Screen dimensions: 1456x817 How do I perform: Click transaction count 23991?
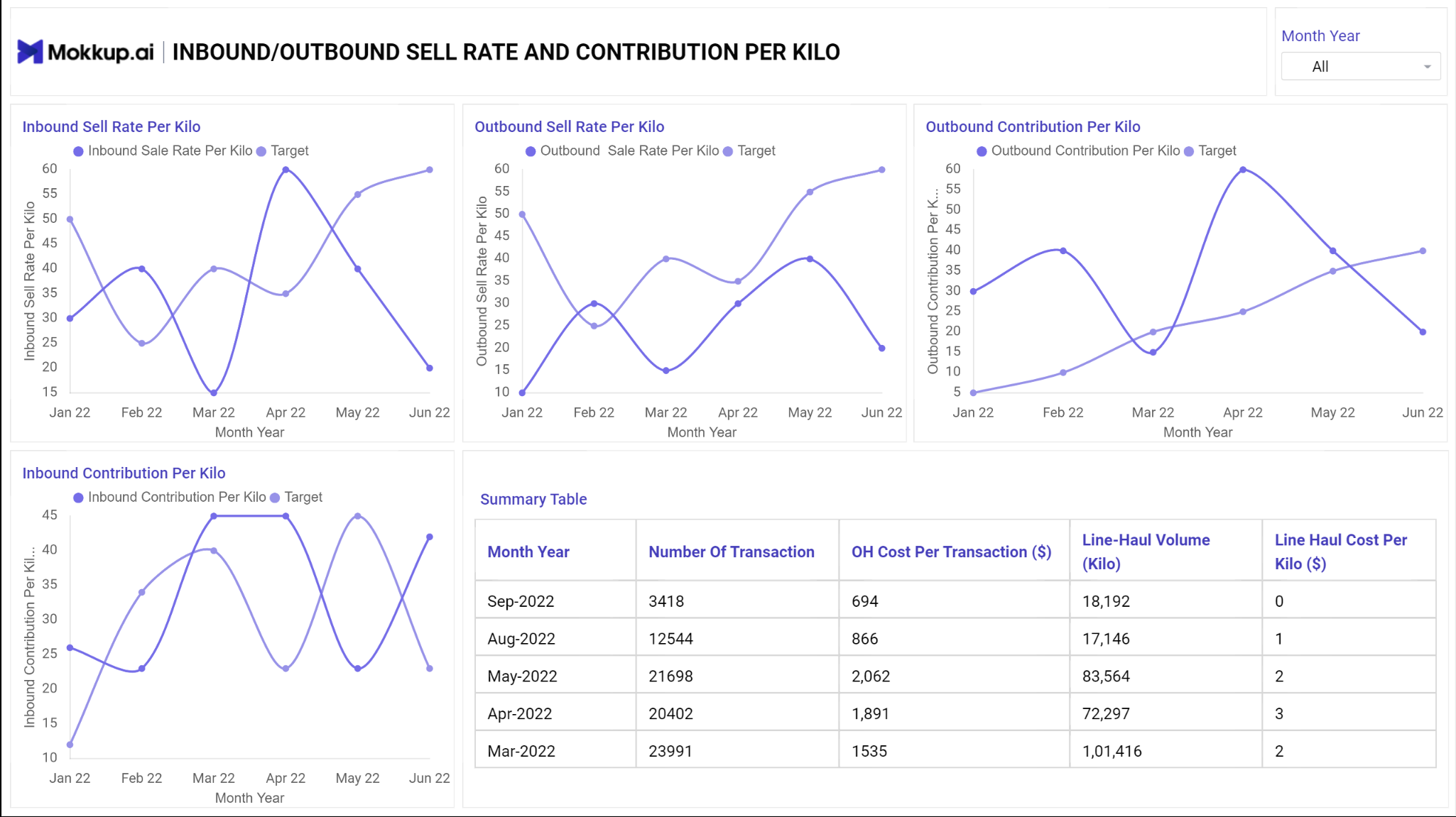pyautogui.click(x=670, y=751)
